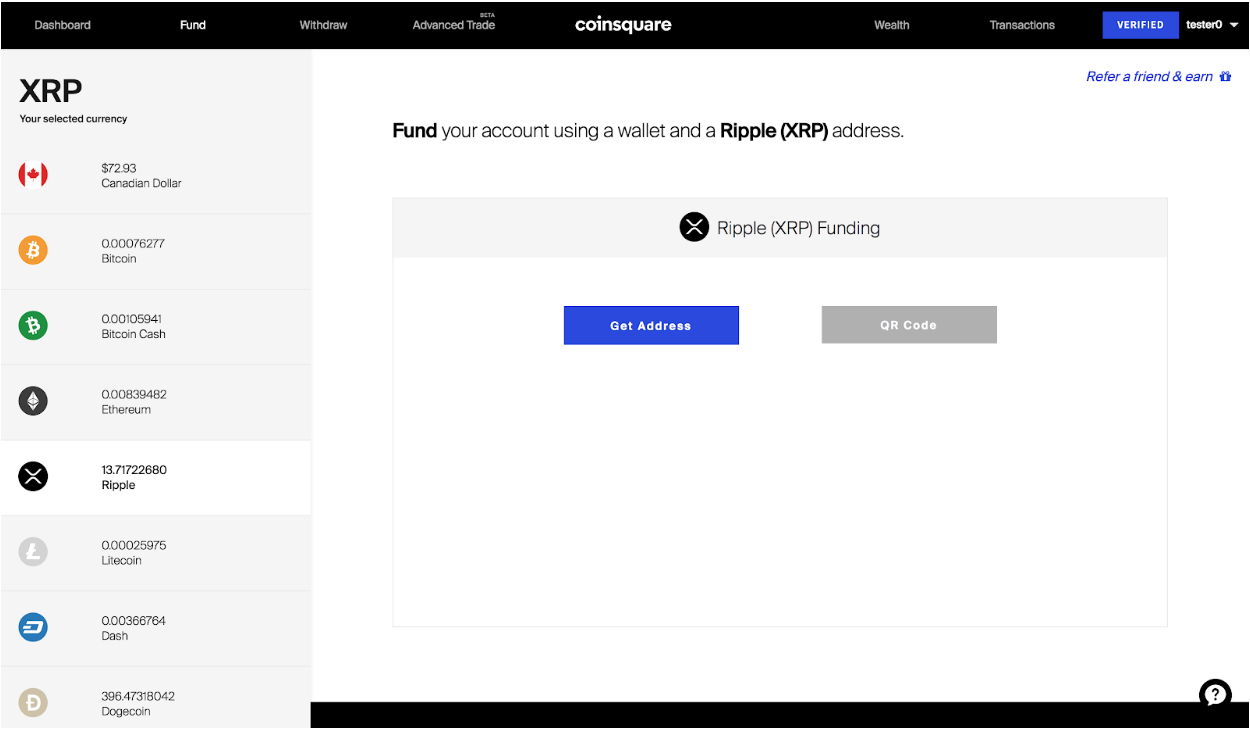Click the orange Bitcoin icon
Screen dimensions: 1250x729
[33, 250]
